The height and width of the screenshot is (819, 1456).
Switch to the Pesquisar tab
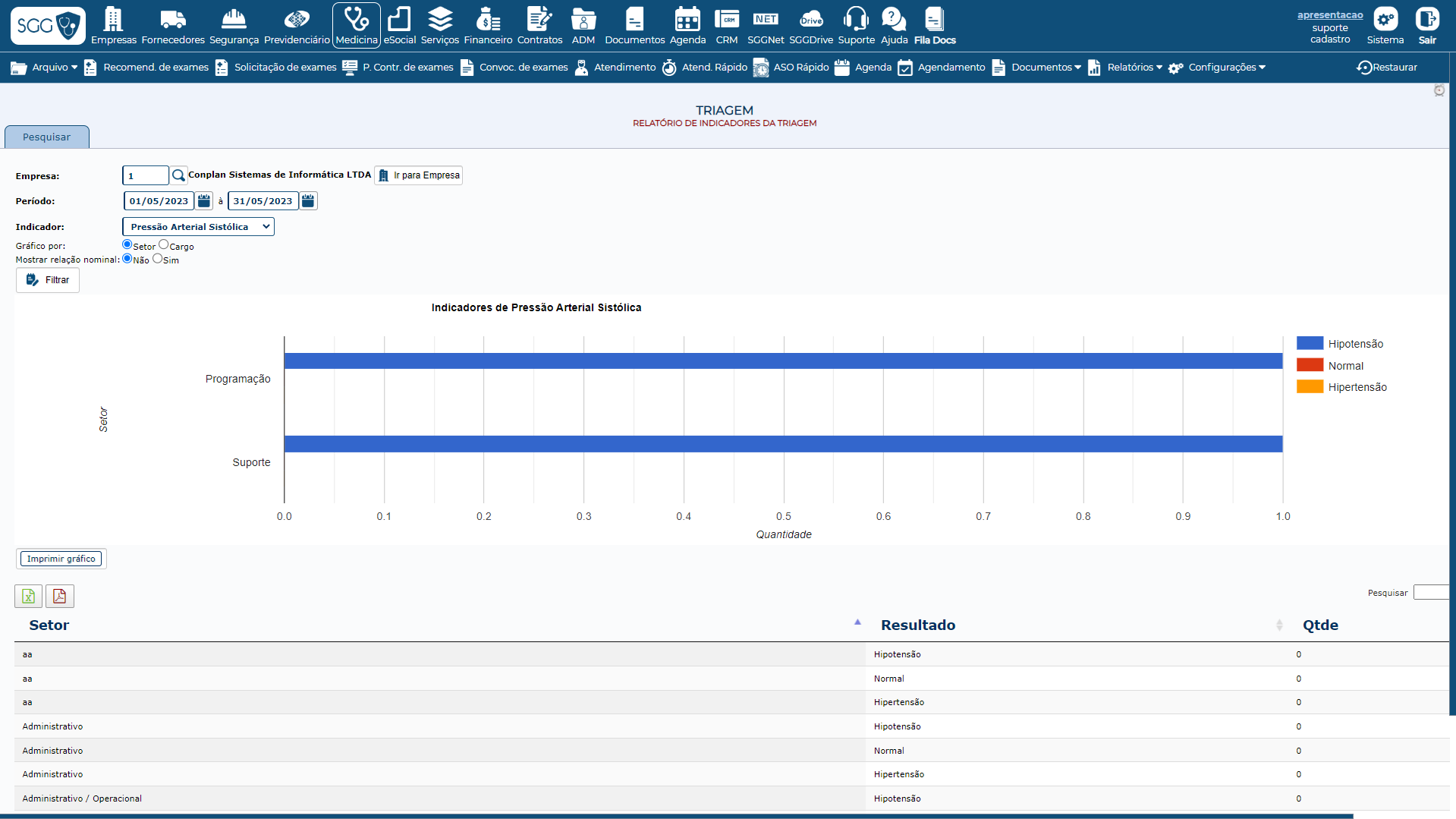pyautogui.click(x=46, y=137)
